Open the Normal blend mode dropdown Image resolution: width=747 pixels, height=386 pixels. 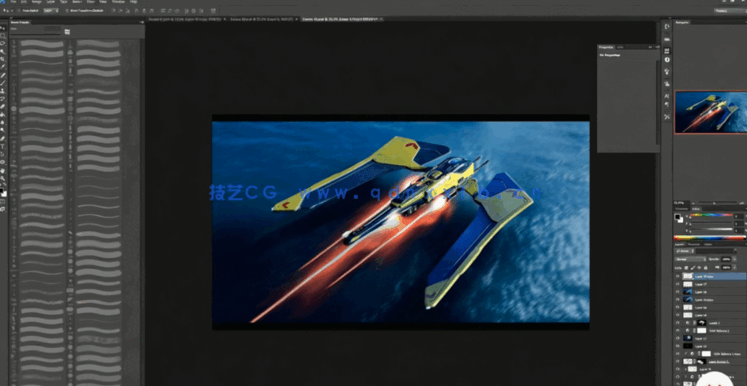[690, 259]
